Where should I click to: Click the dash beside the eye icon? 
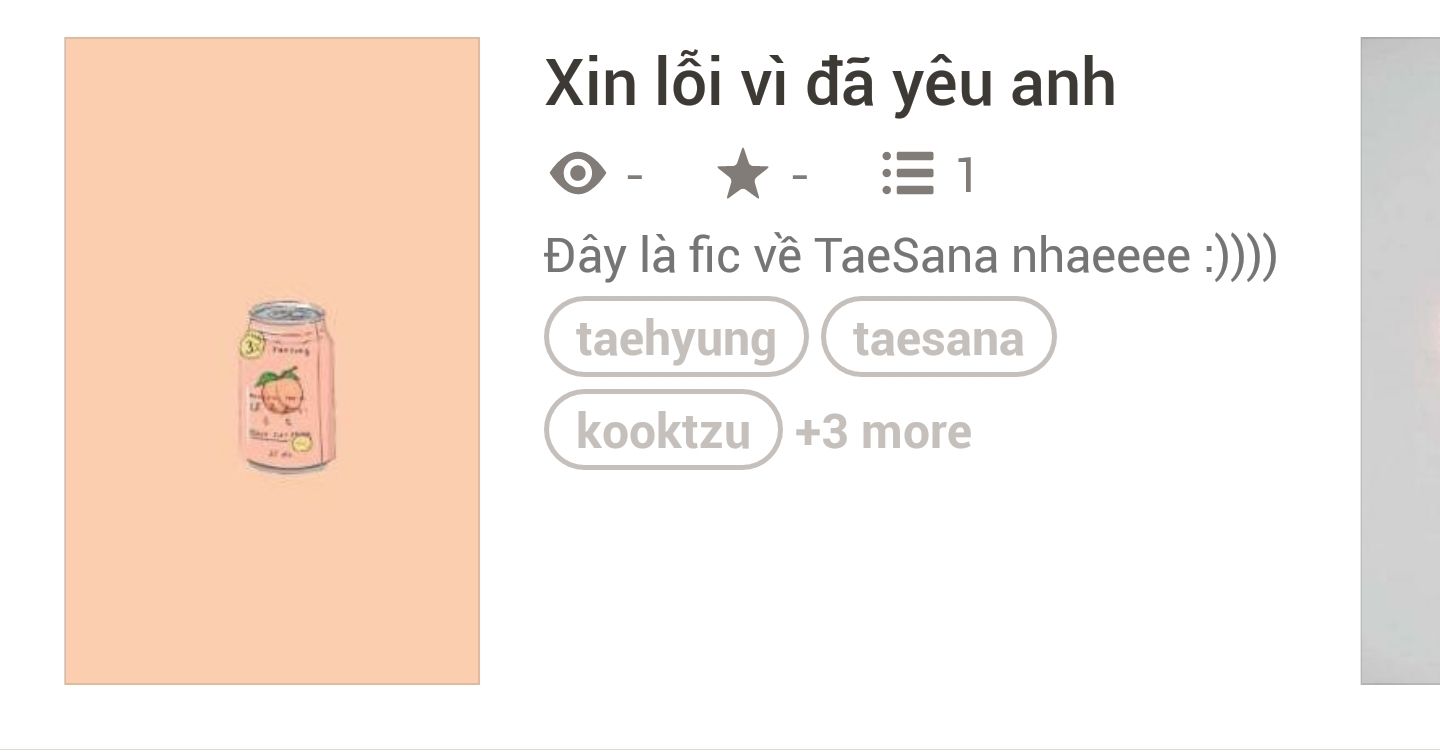coord(634,177)
